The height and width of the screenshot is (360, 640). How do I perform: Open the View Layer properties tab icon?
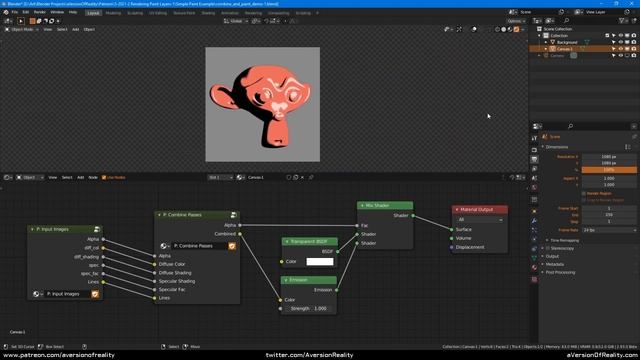[x=534, y=169]
